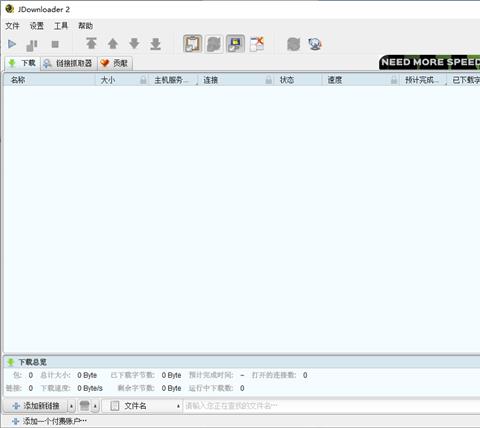
Task: Pause downloads using the pause icon
Action: pos(32,45)
